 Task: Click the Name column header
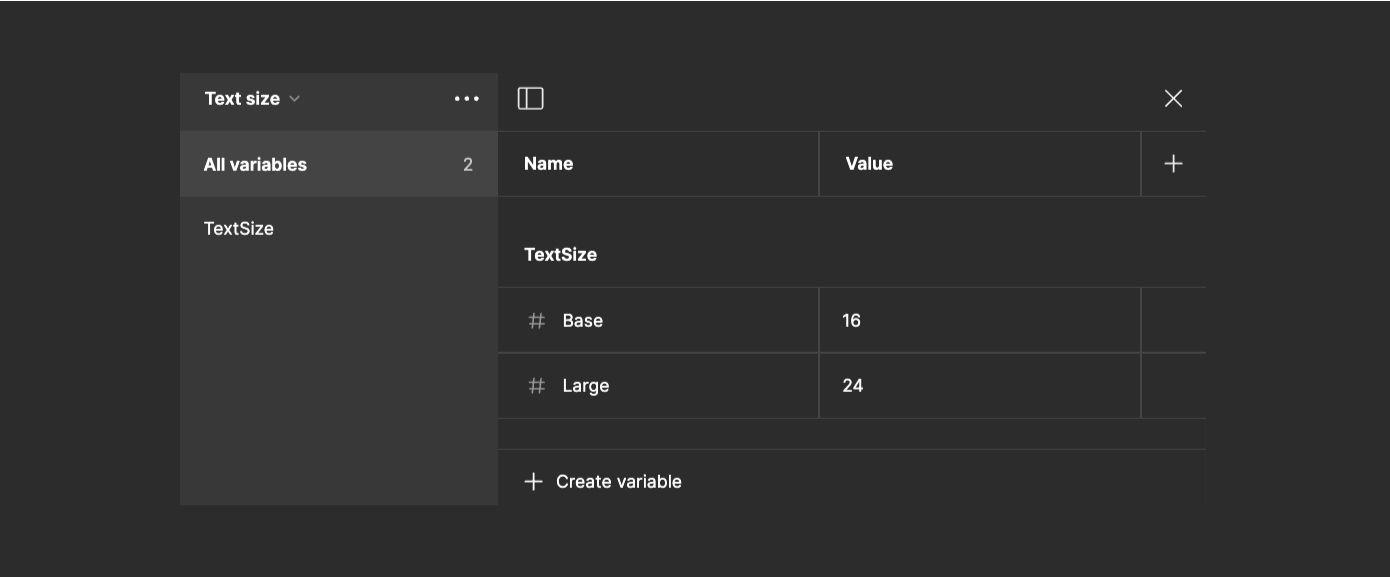[x=549, y=164]
